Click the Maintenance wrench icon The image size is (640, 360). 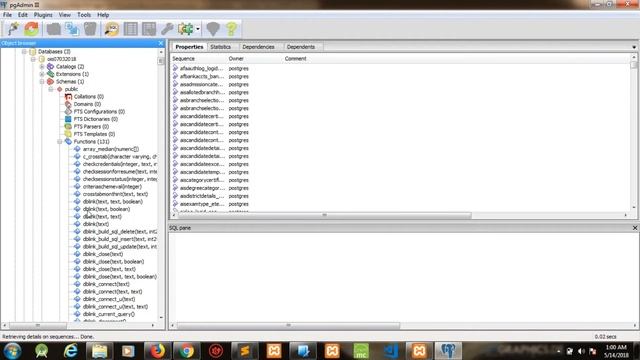[167, 29]
